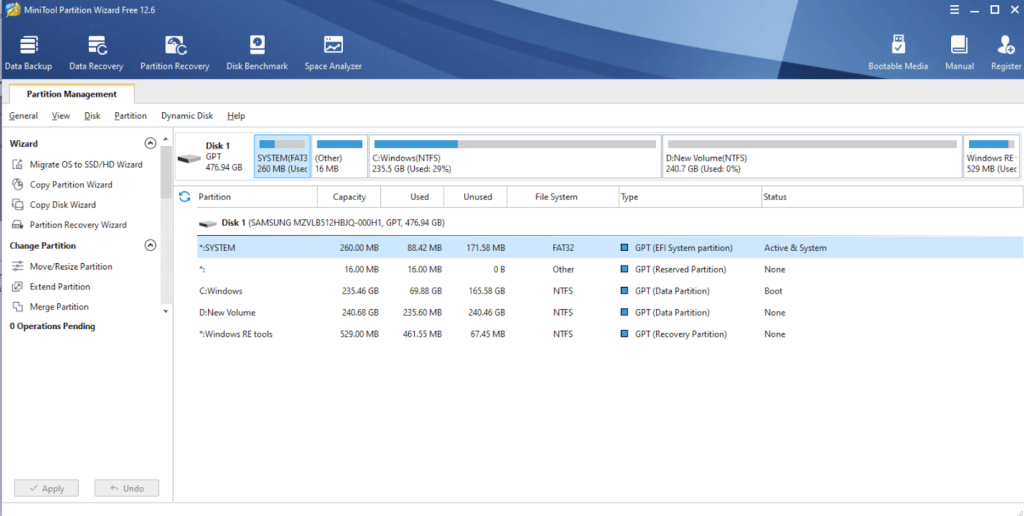1024x516 pixels.
Task: Create Bootable Media
Action: [x=898, y=53]
